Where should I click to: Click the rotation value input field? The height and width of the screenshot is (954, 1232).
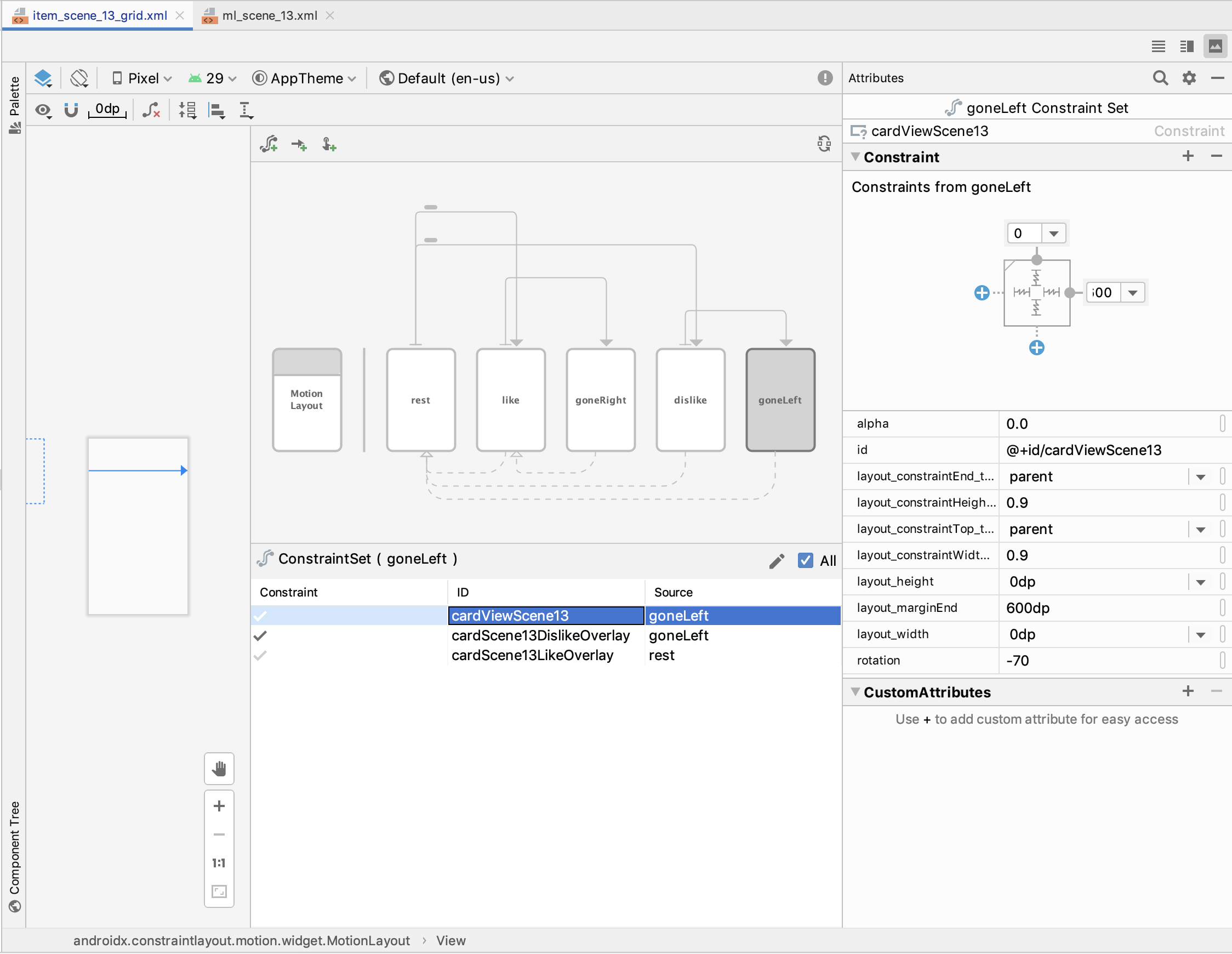tap(1100, 660)
